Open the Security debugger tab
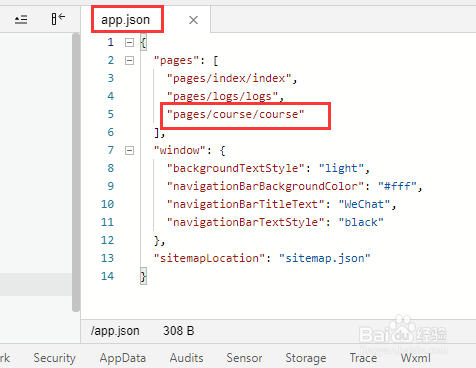Screen dimensions: 476x368 tap(55, 358)
